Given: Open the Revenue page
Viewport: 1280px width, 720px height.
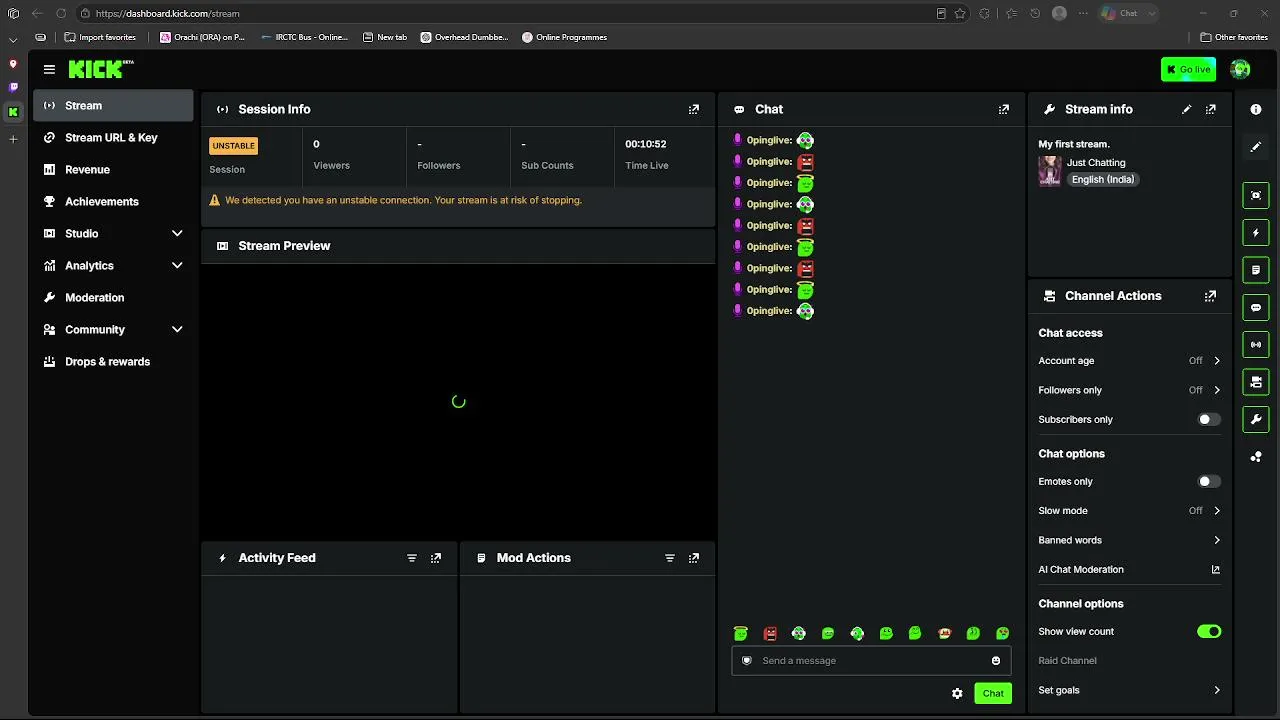Looking at the screenshot, I should click(113, 169).
